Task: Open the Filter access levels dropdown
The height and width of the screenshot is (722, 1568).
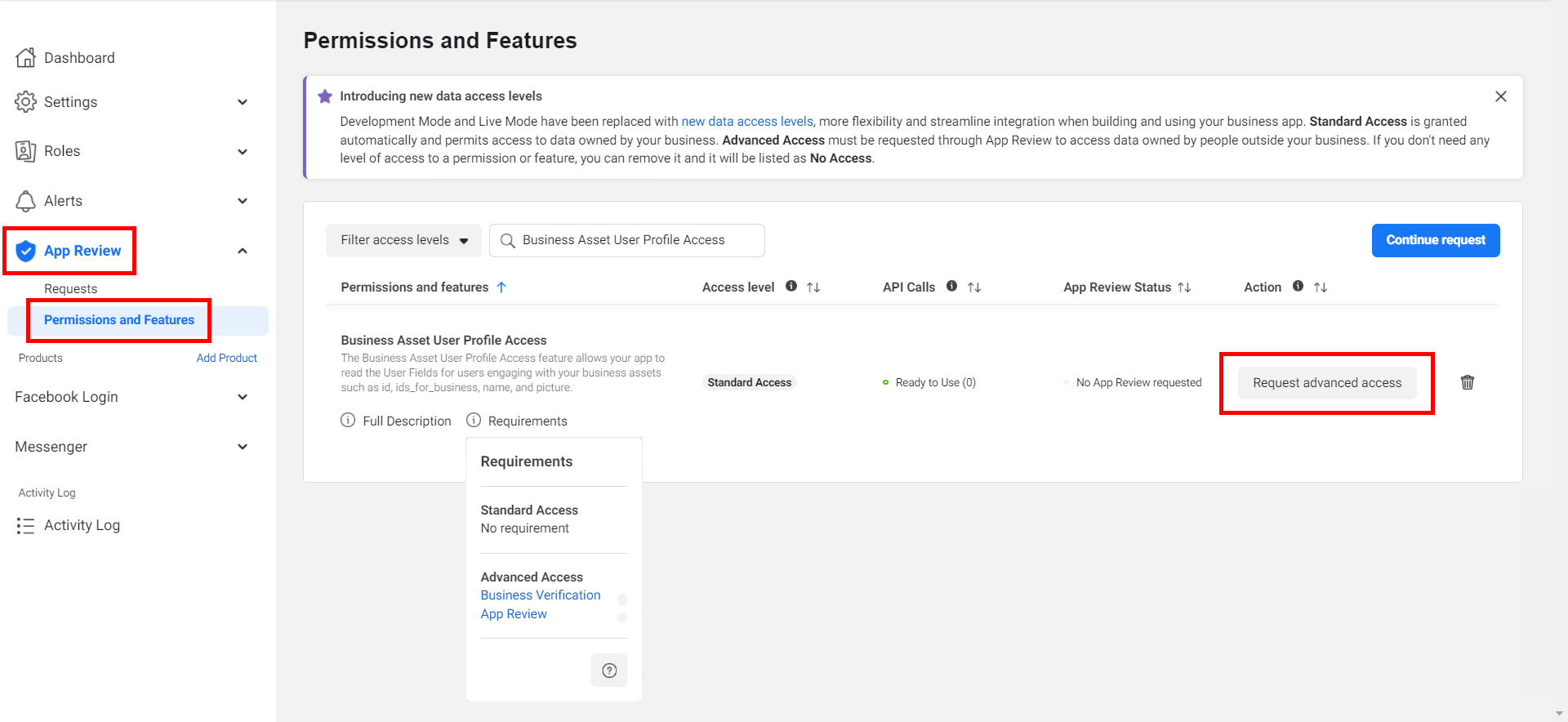Action: pyautogui.click(x=403, y=240)
